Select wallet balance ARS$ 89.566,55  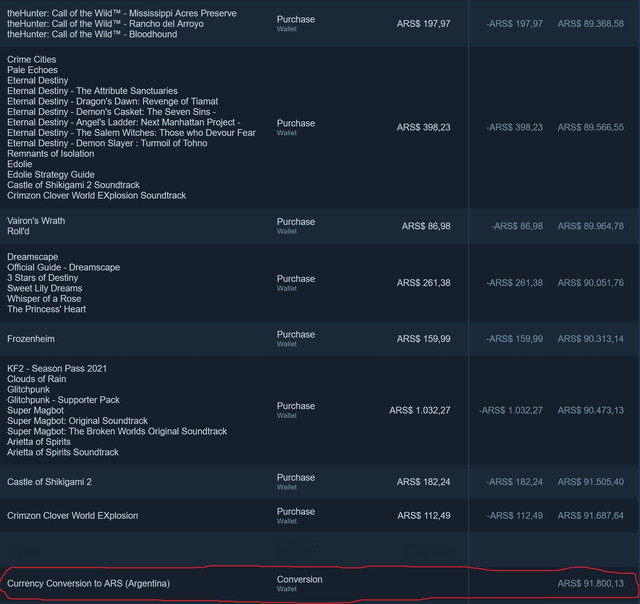[x=591, y=127]
